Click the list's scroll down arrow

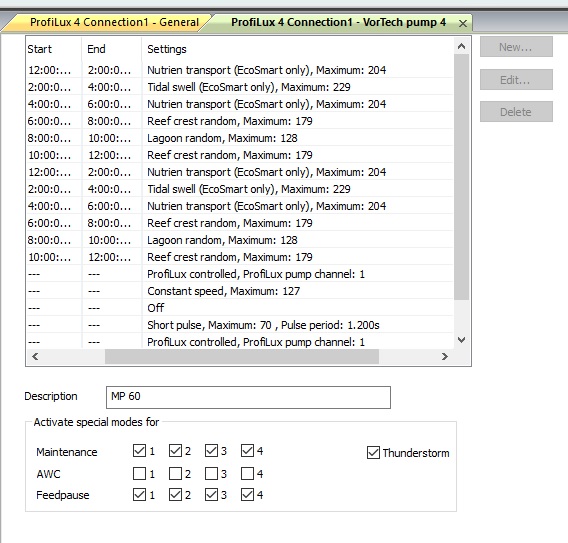coord(461,340)
